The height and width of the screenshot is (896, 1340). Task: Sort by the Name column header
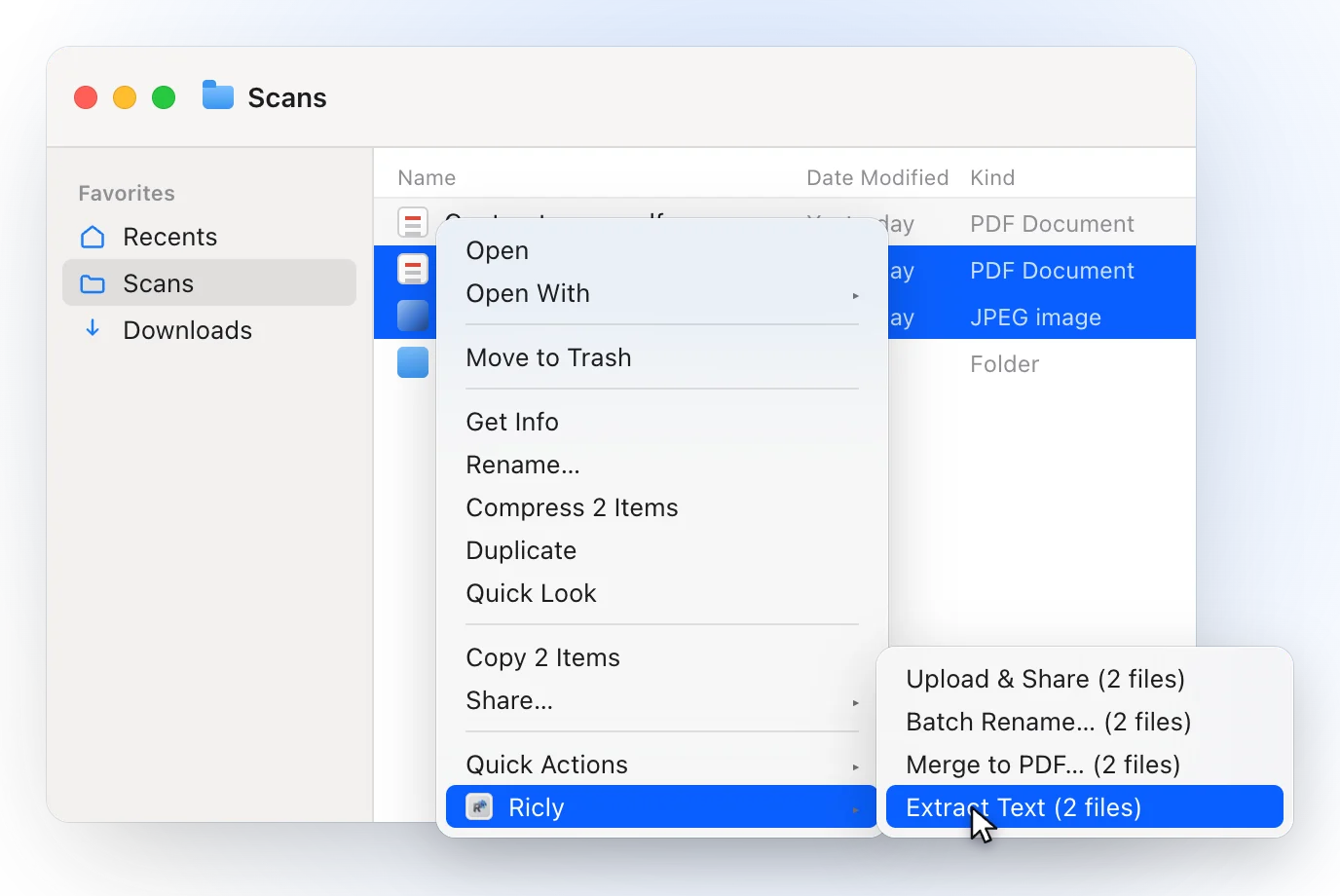pos(427,177)
